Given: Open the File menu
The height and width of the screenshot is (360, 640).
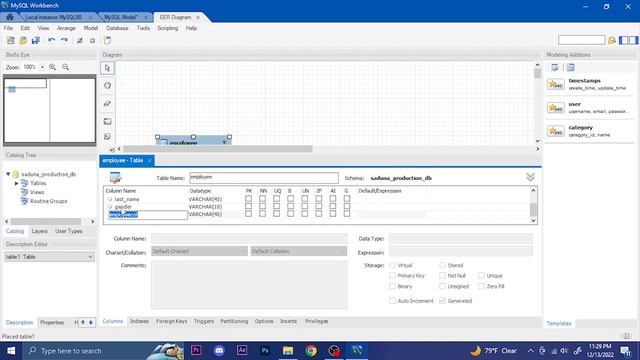Looking at the screenshot, I should [x=8, y=28].
